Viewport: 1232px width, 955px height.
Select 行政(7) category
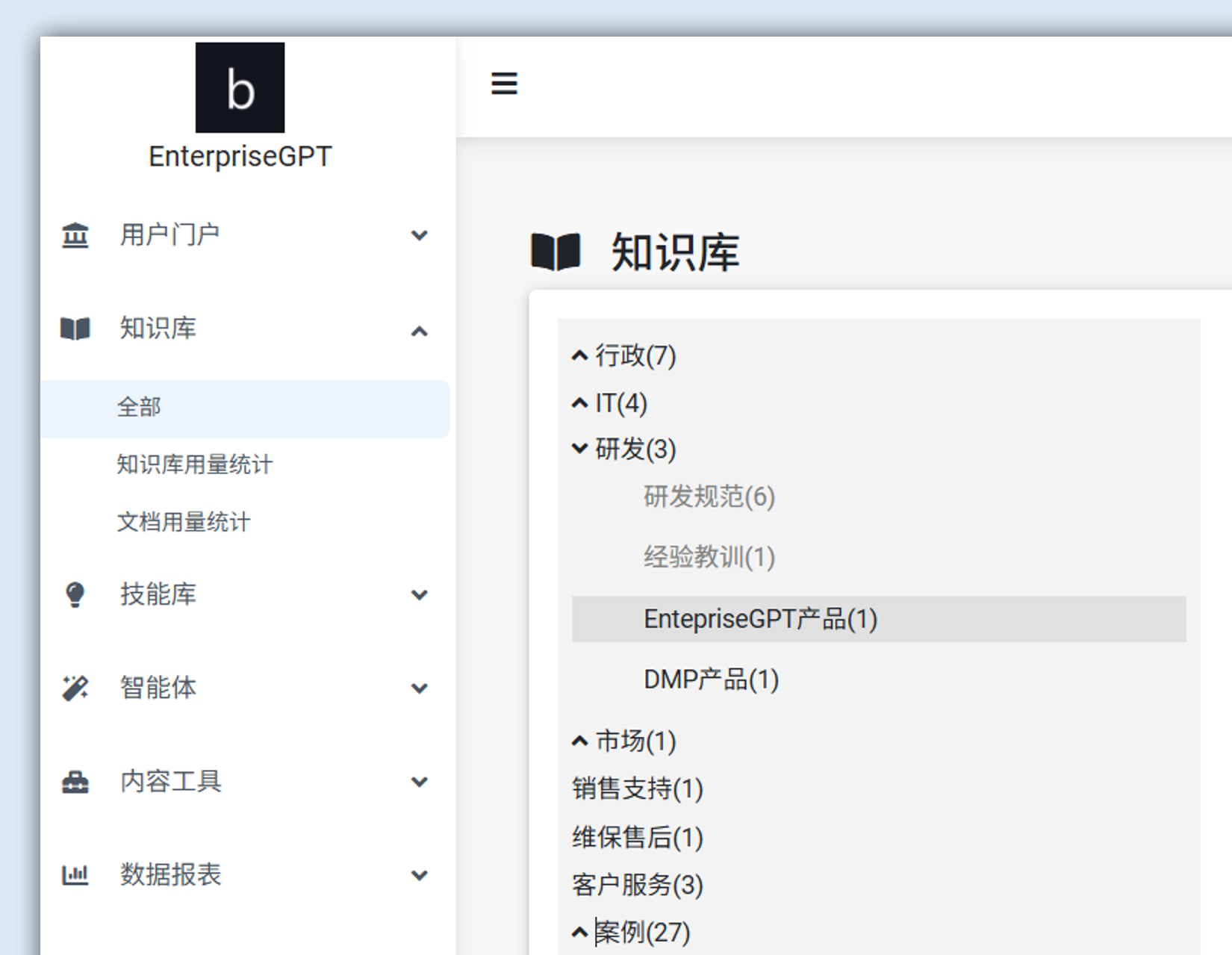coord(635,356)
